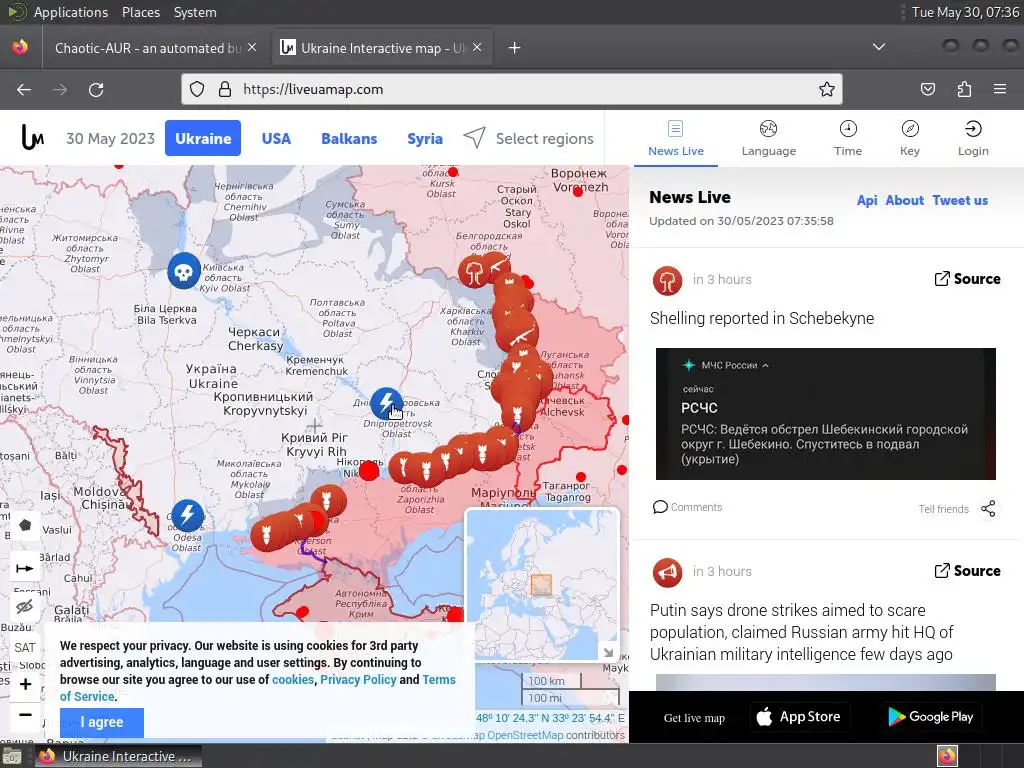Image resolution: width=1024 pixels, height=768 pixels.
Task: Open the Select regions chooser
Action: coord(528,138)
